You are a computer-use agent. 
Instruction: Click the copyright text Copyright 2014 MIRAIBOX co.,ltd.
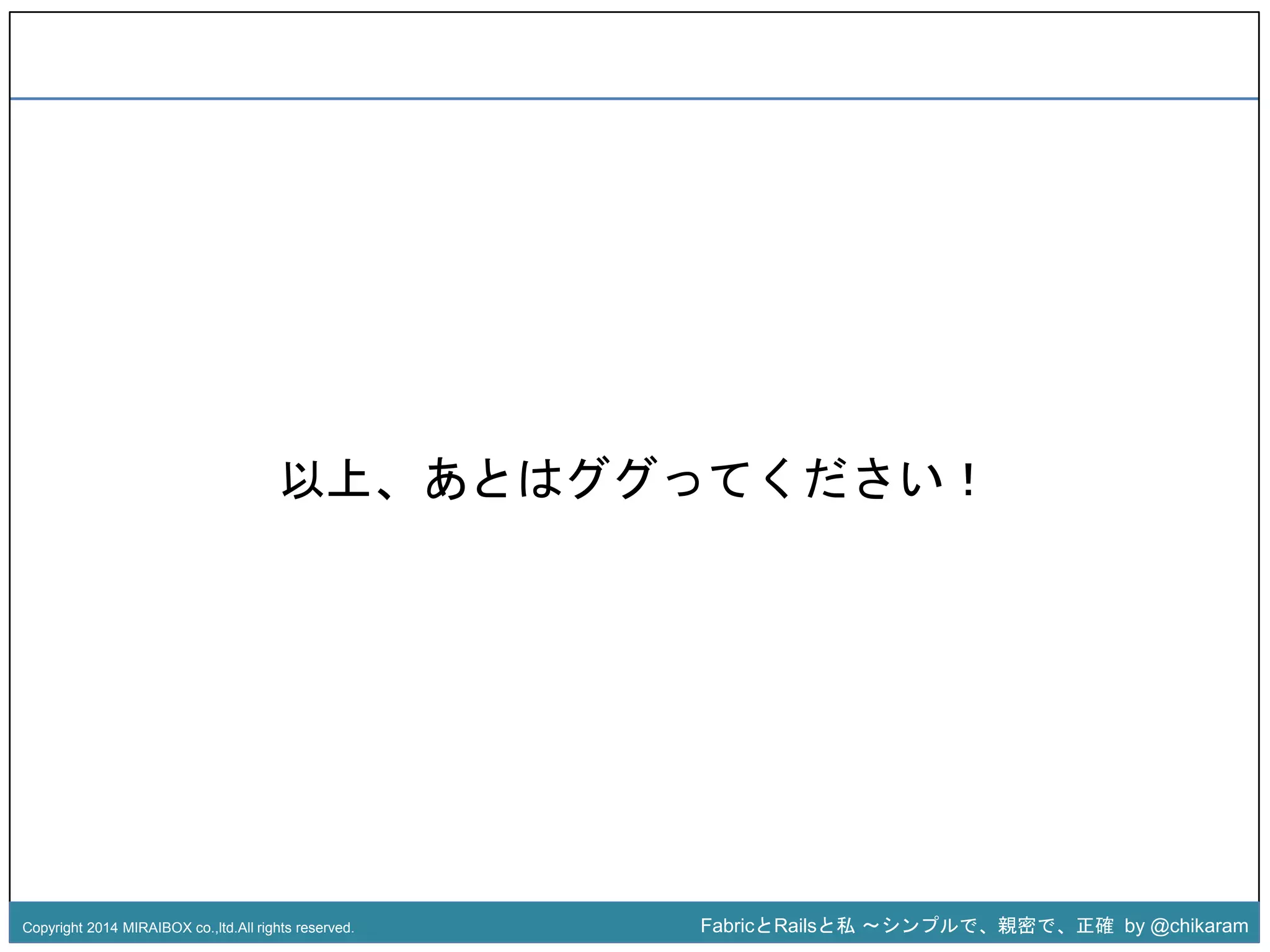pos(130,928)
